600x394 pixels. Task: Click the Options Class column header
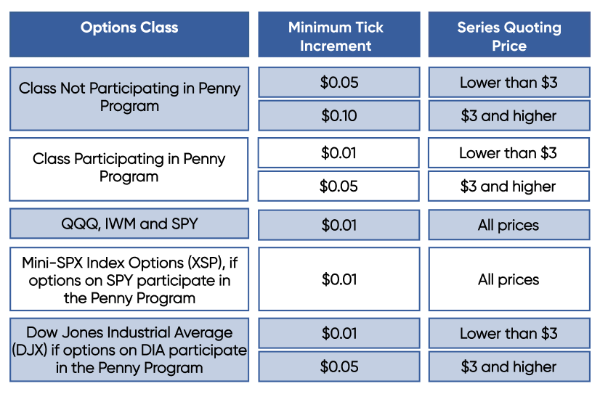(x=129, y=34)
